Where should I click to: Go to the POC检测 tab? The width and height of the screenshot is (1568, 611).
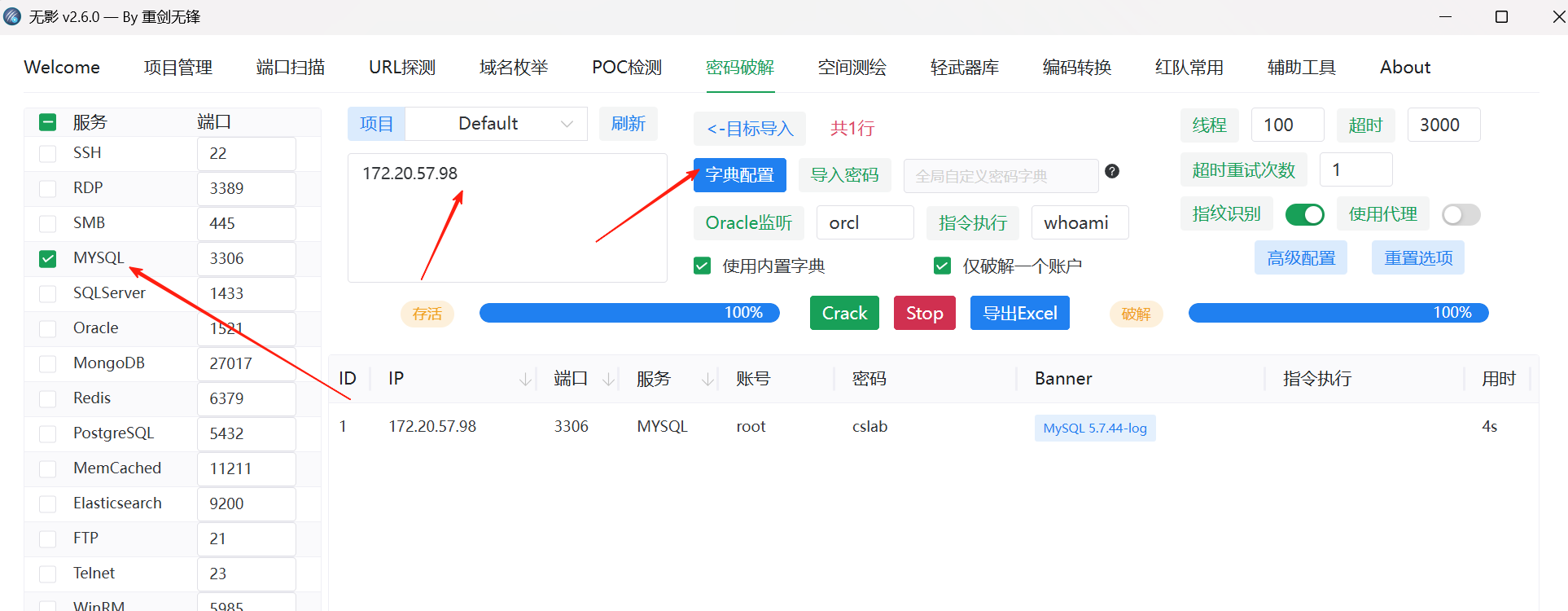(627, 68)
